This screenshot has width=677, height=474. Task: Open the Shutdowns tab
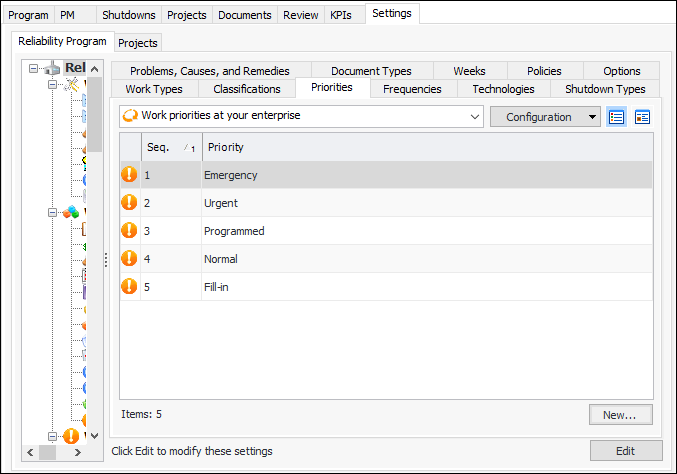(x=129, y=15)
